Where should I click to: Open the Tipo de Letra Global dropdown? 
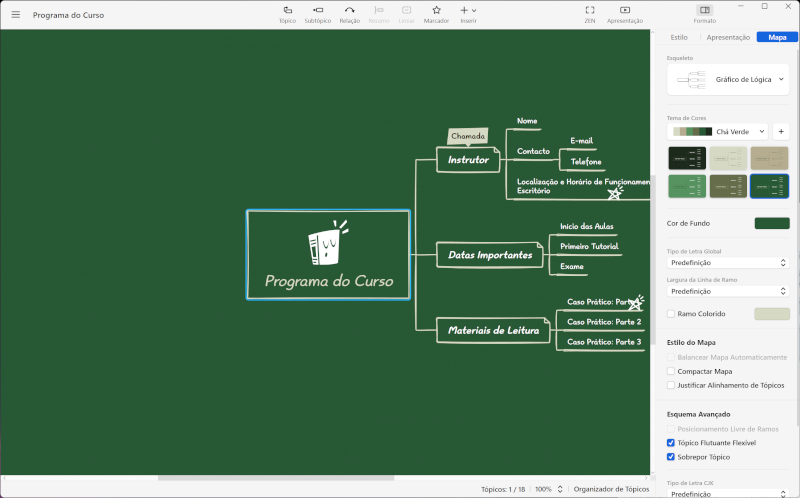pos(728,263)
